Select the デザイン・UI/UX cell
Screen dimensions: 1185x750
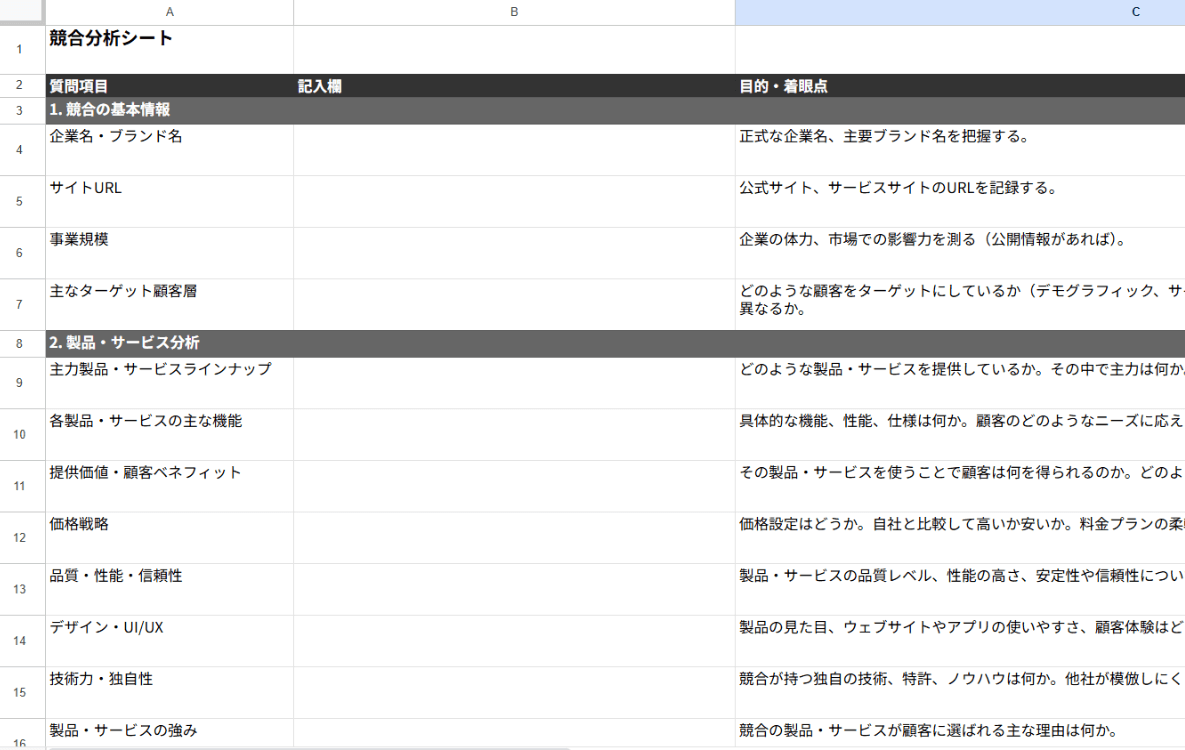tap(169, 641)
